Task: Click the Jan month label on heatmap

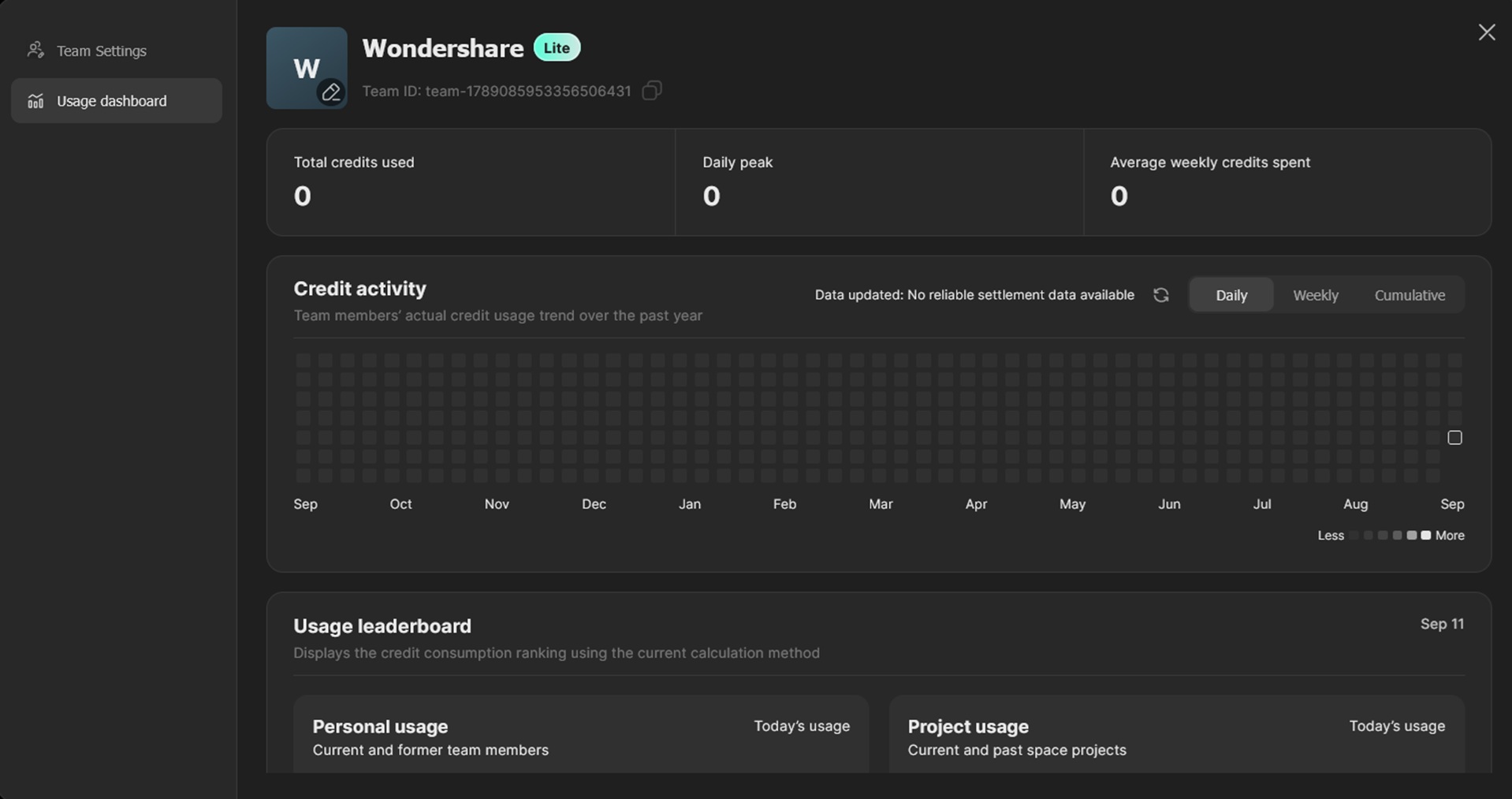Action: (690, 504)
